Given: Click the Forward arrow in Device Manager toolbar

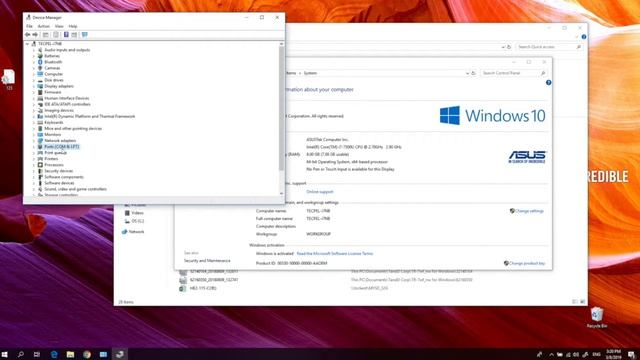Looking at the screenshot, I should click(x=35, y=35).
